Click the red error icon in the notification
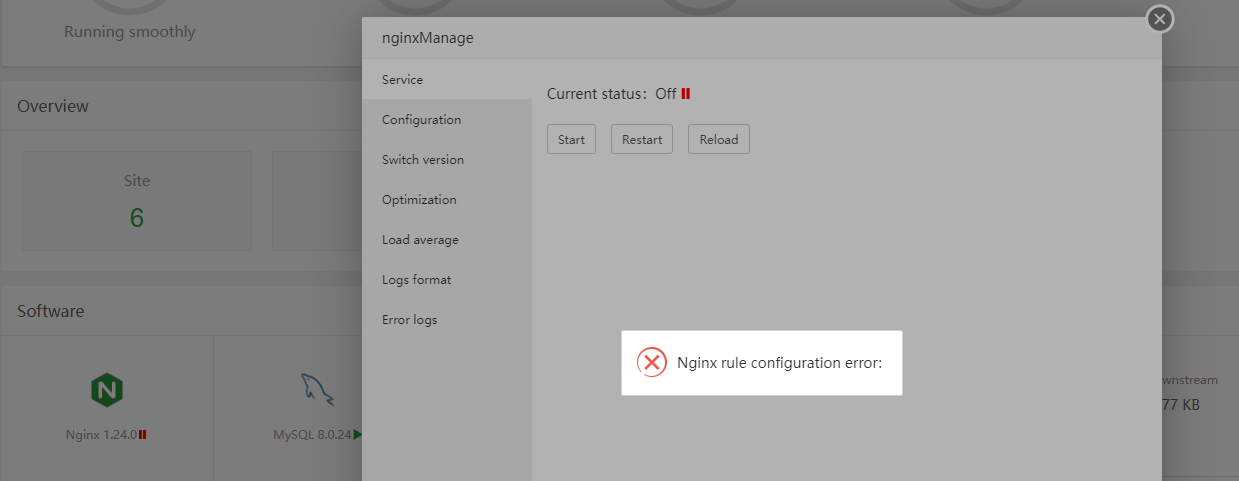 coord(652,362)
